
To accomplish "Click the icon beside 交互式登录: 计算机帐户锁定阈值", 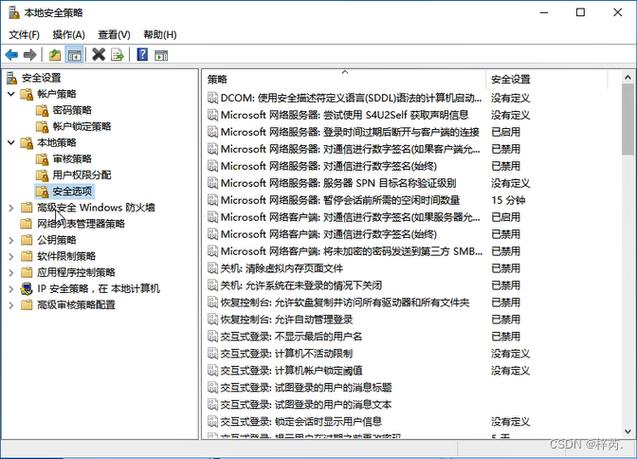I will [212, 370].
